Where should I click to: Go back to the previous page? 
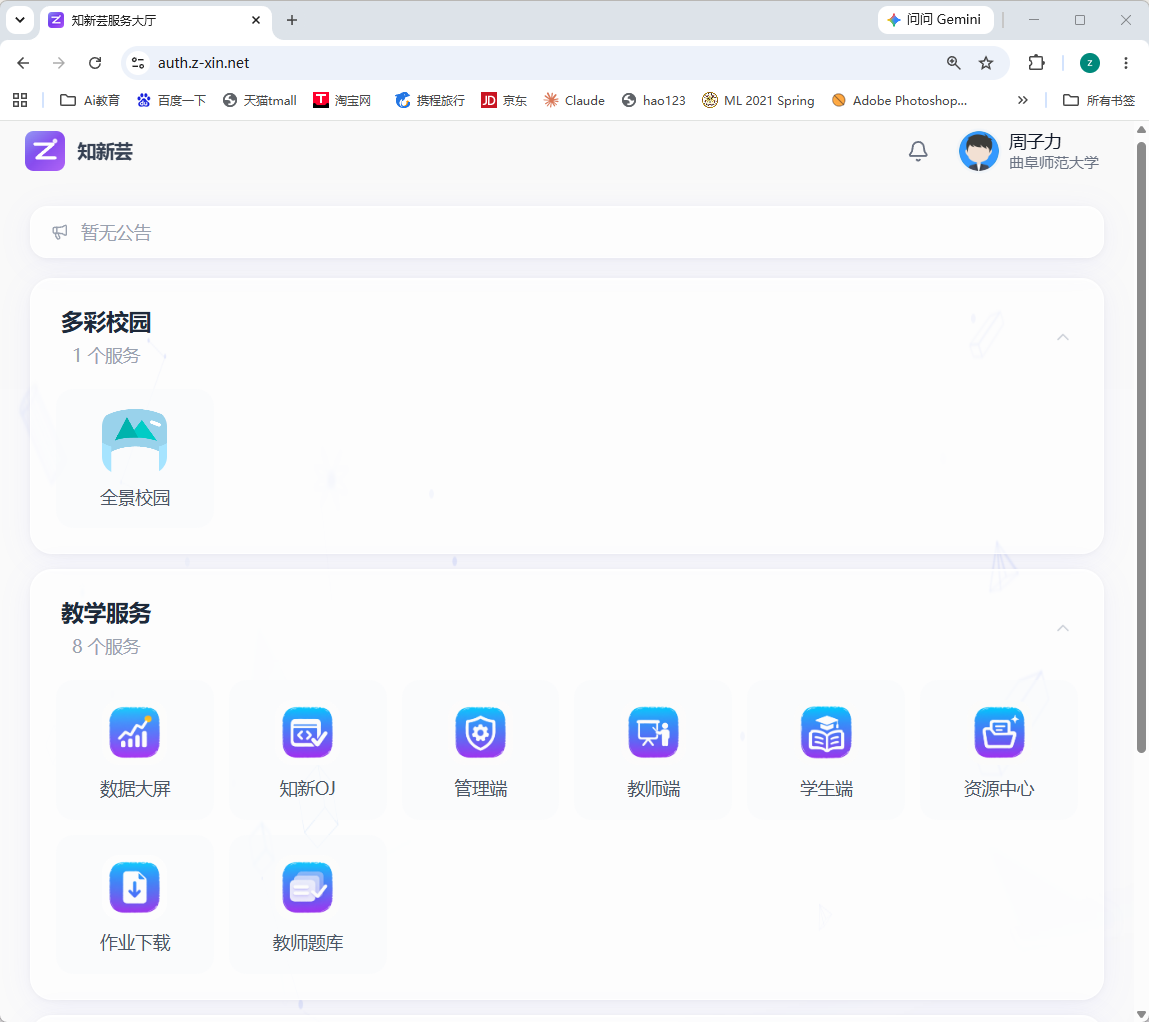click(23, 63)
